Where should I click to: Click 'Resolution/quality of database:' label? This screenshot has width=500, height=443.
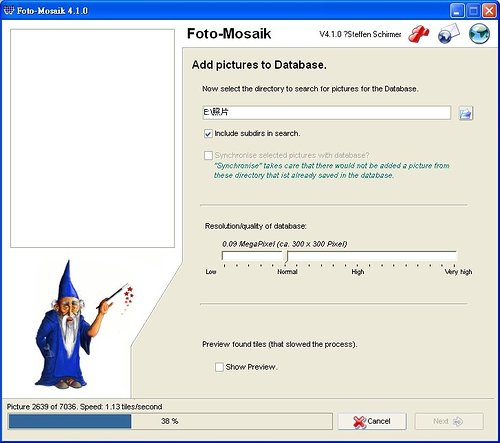coord(256,226)
